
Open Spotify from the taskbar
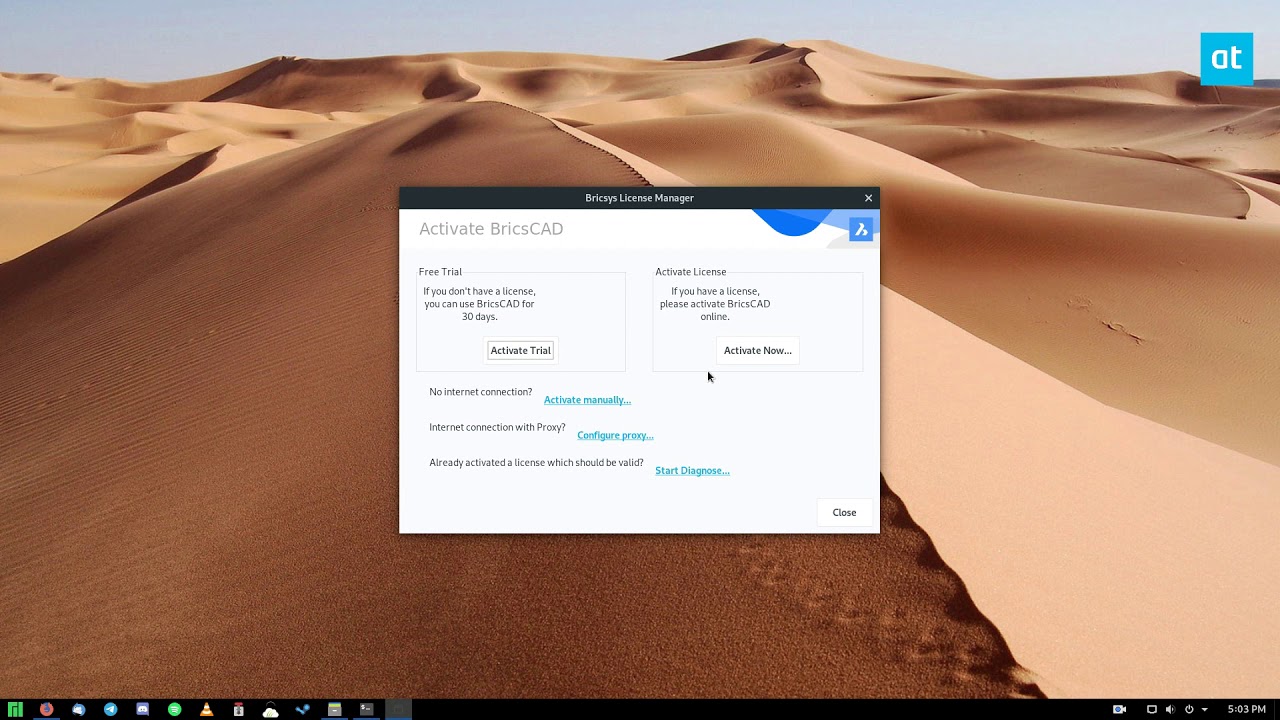(174, 709)
